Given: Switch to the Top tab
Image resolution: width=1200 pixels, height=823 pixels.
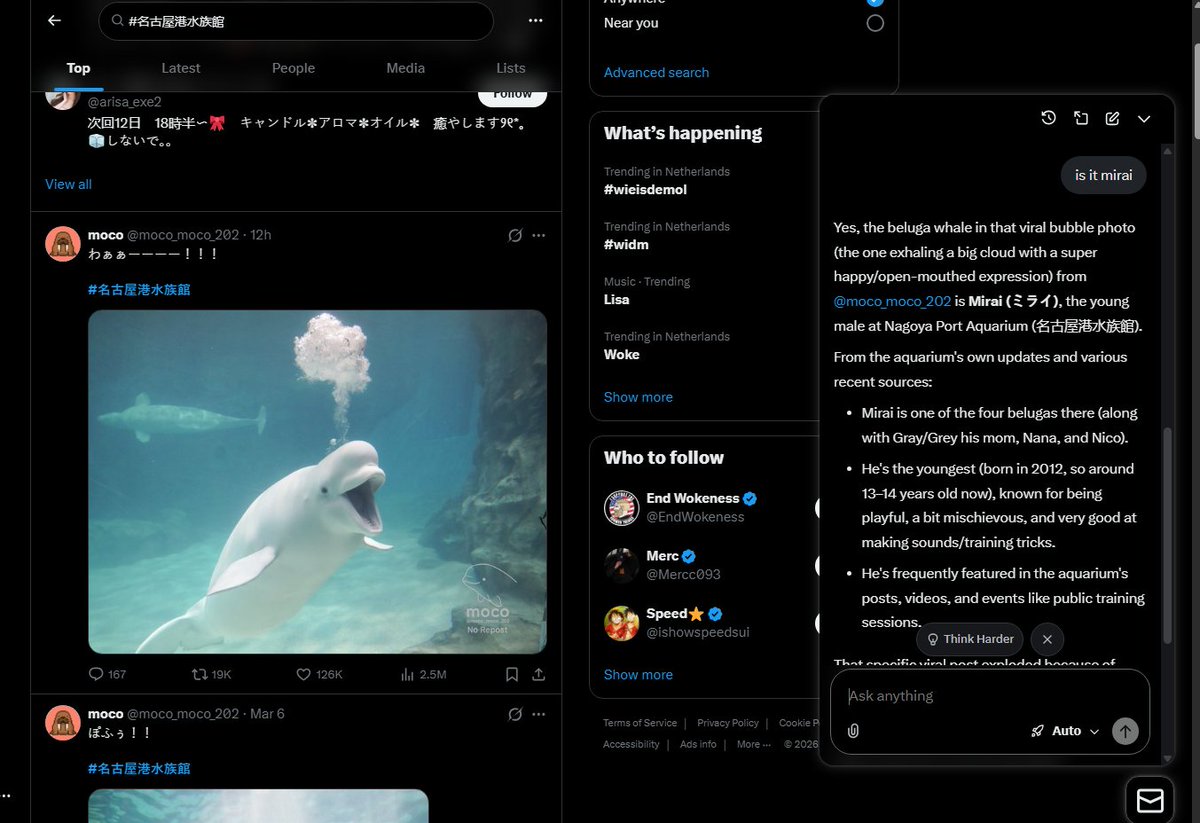Looking at the screenshot, I should point(78,68).
